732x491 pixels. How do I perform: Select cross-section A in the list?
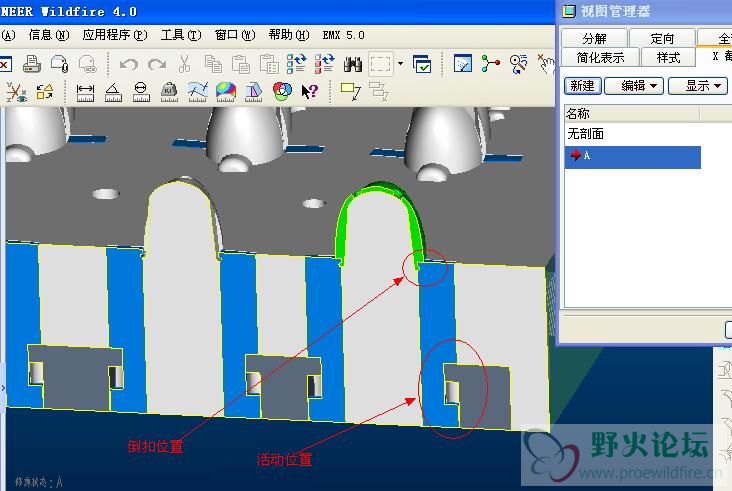pyautogui.click(x=633, y=157)
